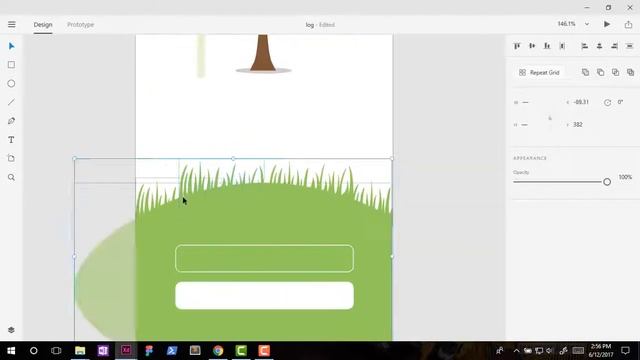The width and height of the screenshot is (640, 360).
Task: Select the Text tool
Action: (x=11, y=140)
